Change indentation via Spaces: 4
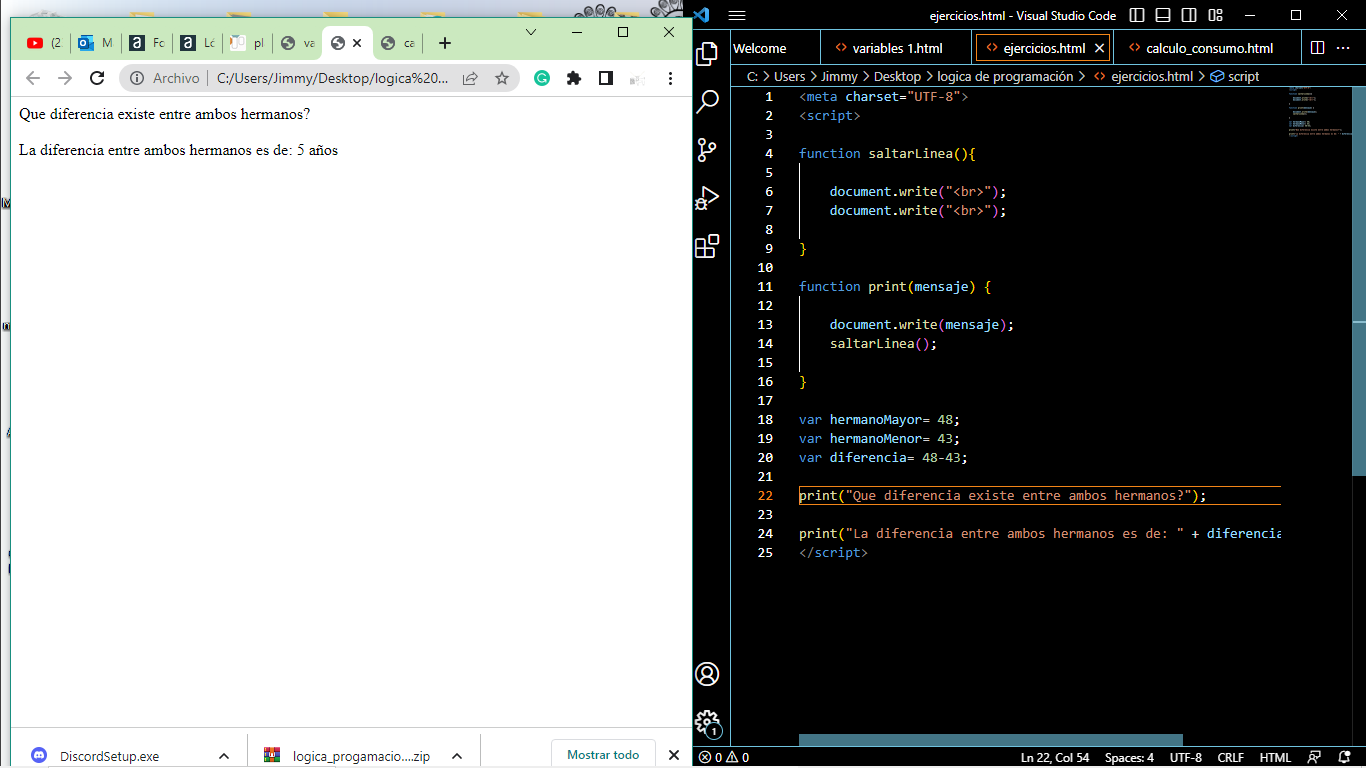This screenshot has height=768, width=1366. [x=1129, y=757]
